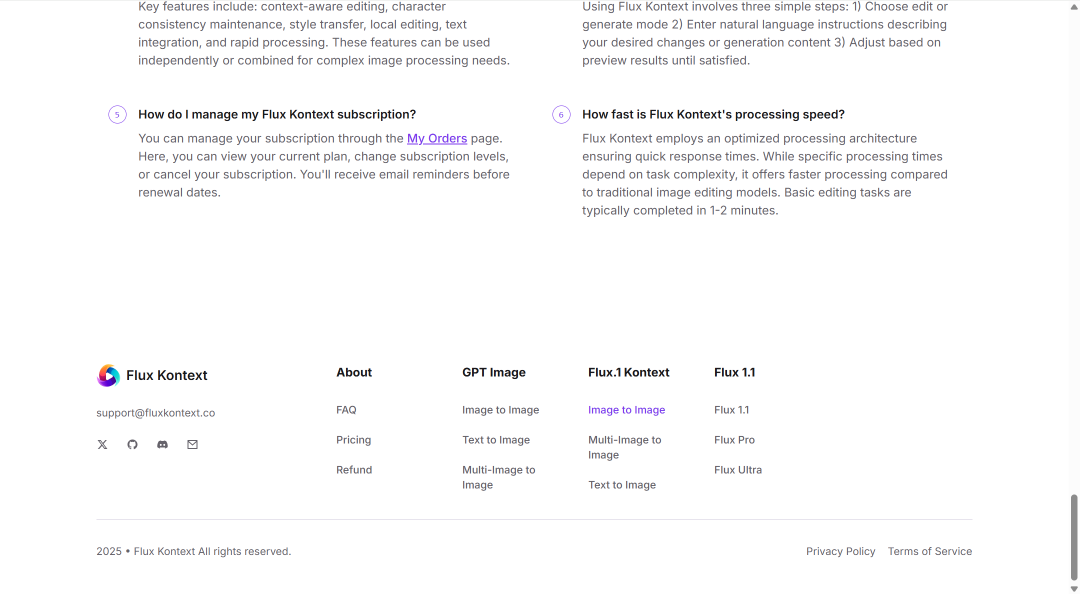Open Flux.1 Kontext's Text to Image link
The height and width of the screenshot is (594, 1080).
pos(622,485)
